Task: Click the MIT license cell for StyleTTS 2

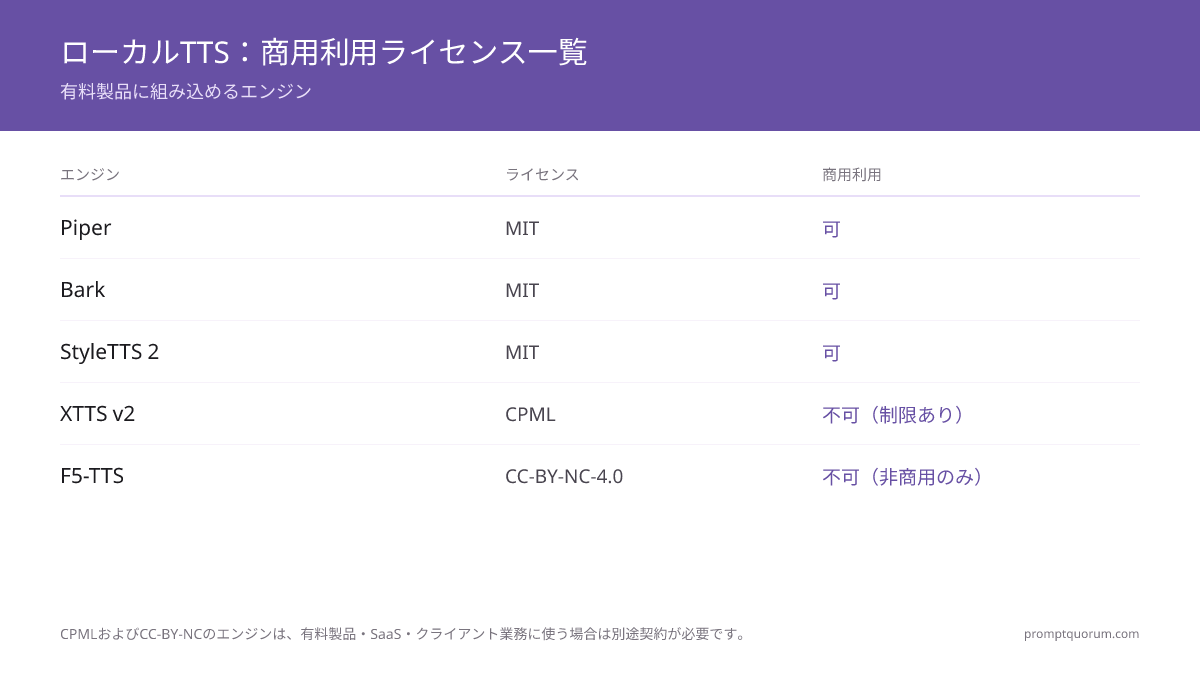Action: coord(522,352)
